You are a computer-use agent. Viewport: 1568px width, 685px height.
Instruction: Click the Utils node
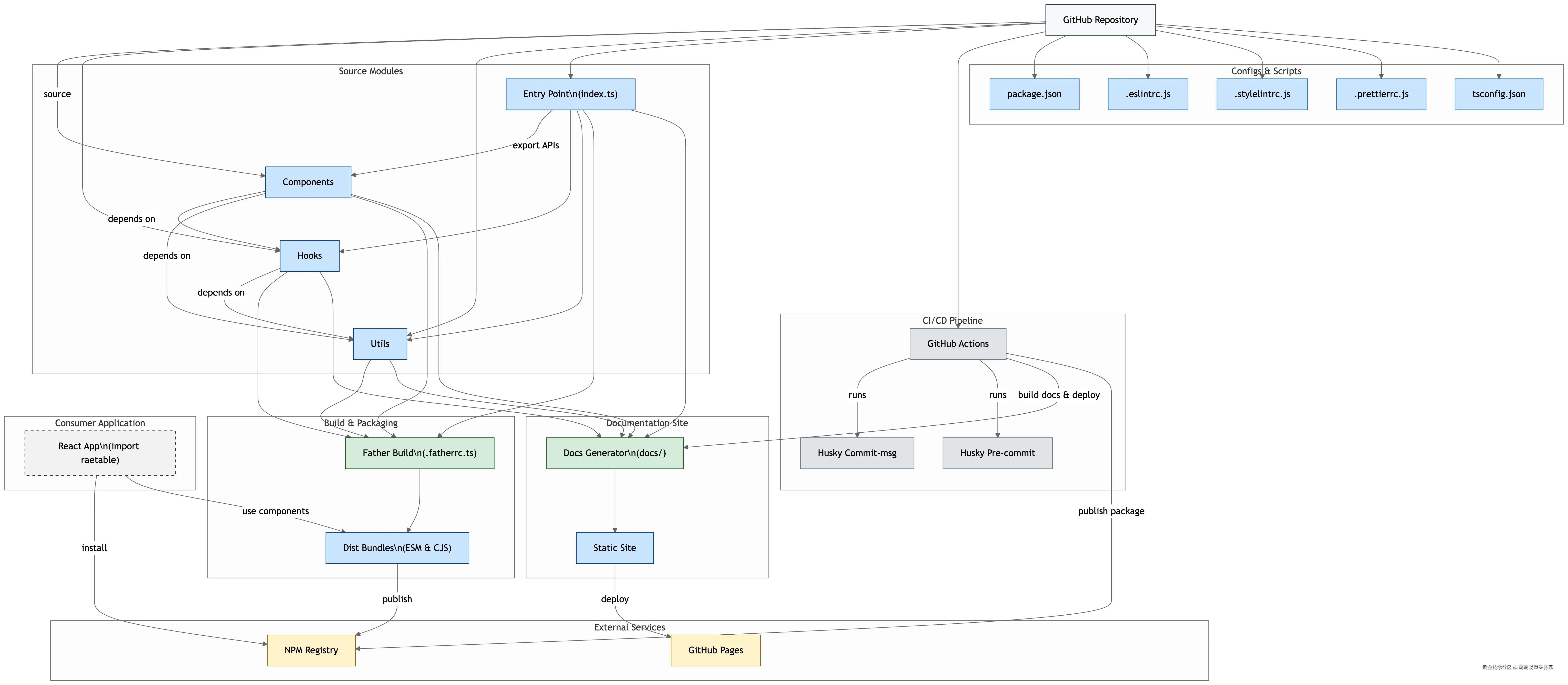pos(380,344)
